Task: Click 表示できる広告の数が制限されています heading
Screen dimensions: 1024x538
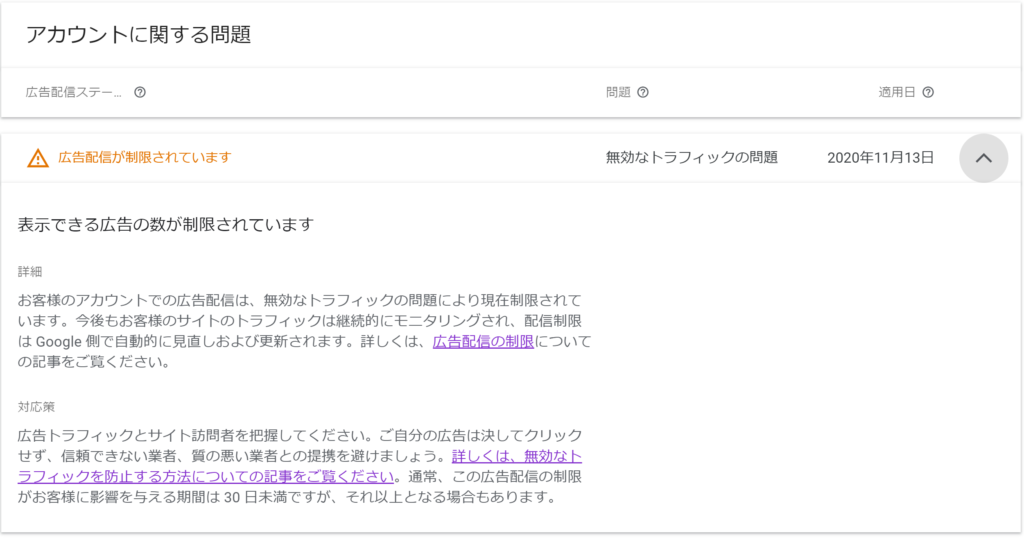Action: point(166,225)
